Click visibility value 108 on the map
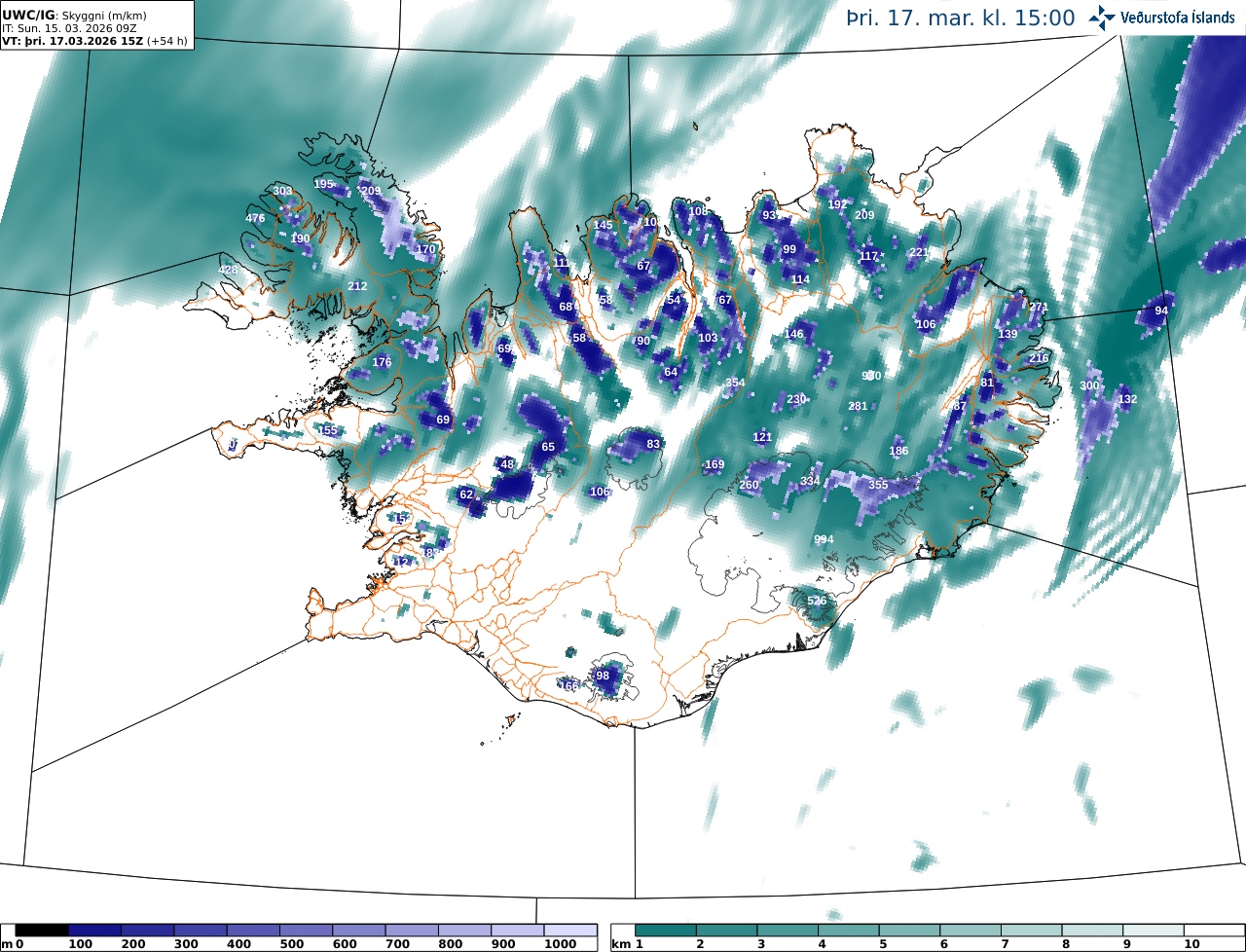Viewport: 1246px width, 952px height. tap(698, 211)
